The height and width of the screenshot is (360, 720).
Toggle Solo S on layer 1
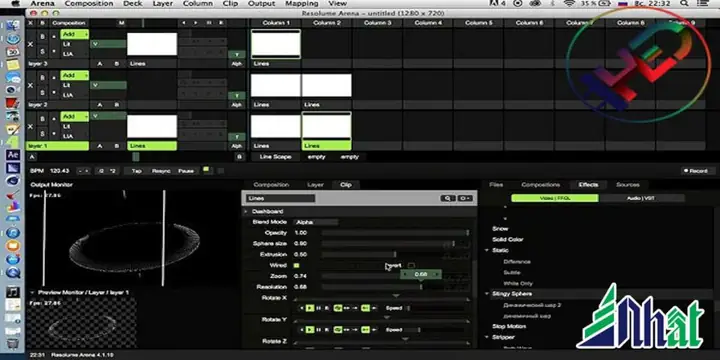pos(43,134)
